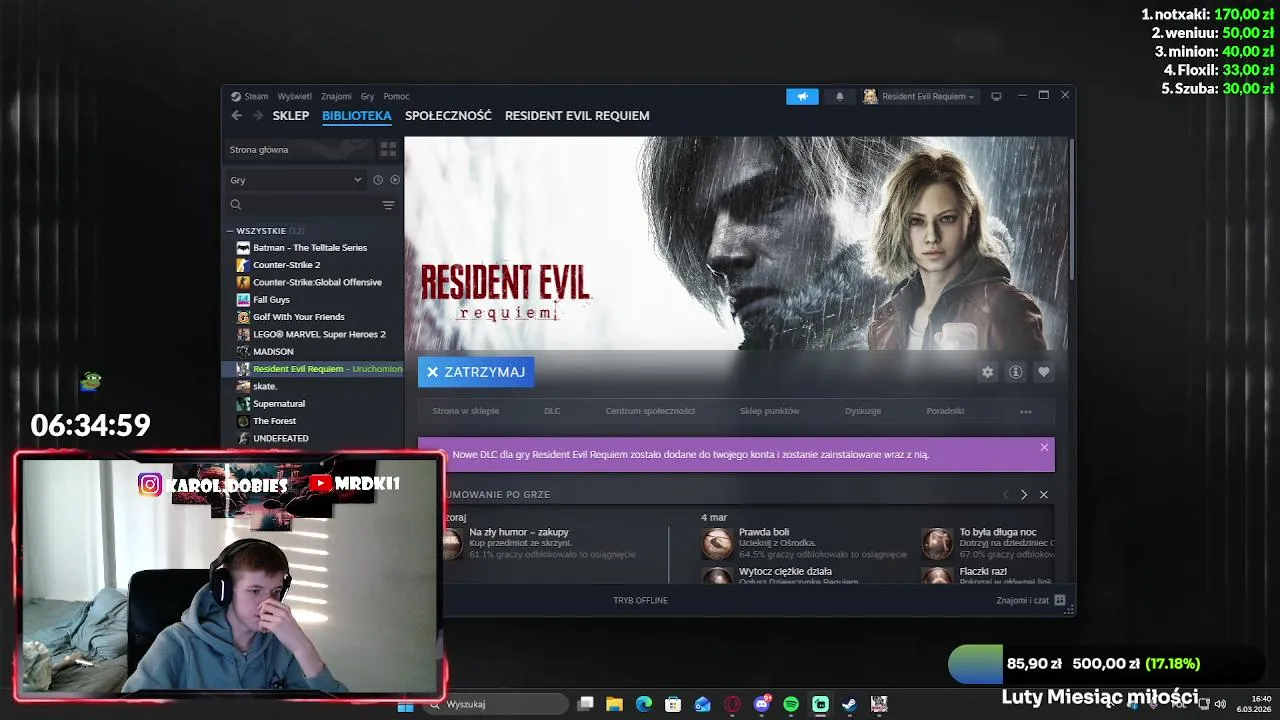Go to the SKLEP tab
This screenshot has height=720, width=1280.
coord(291,116)
